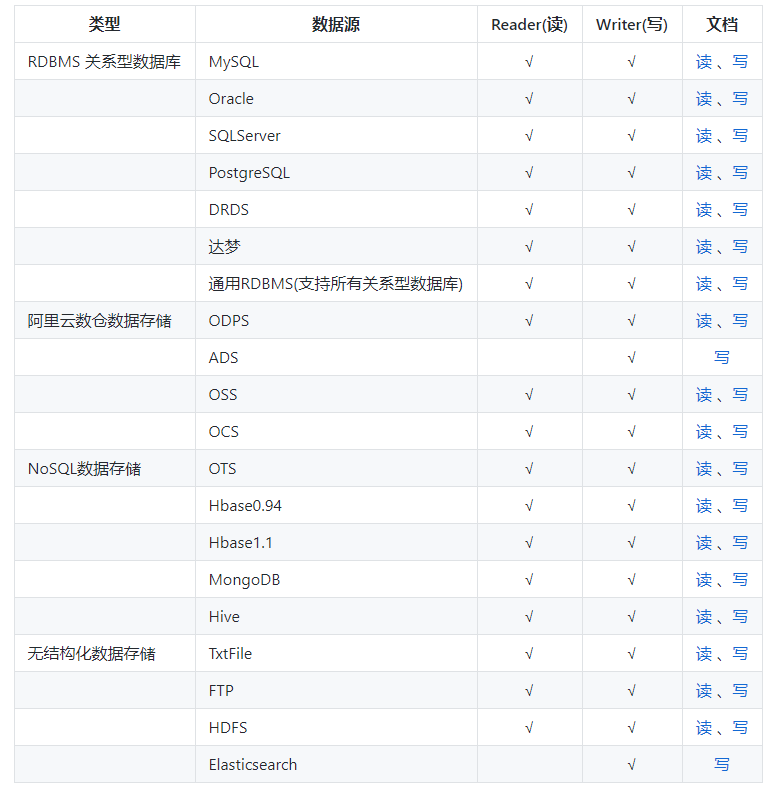
Task: Click the 通用RDBMS data source cell
Action: click(x=336, y=284)
